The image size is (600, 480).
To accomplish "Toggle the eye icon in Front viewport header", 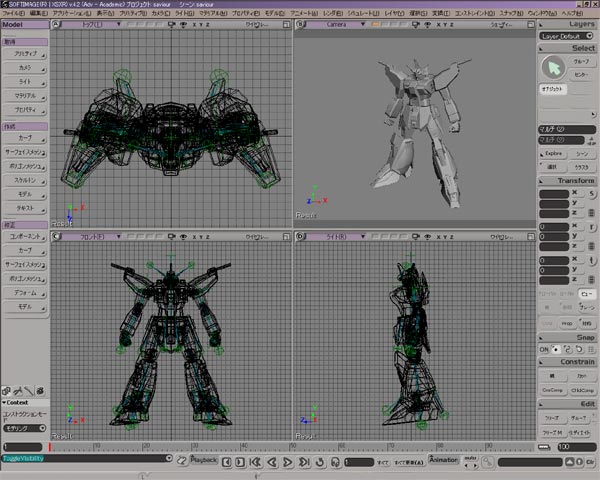I will pos(184,237).
